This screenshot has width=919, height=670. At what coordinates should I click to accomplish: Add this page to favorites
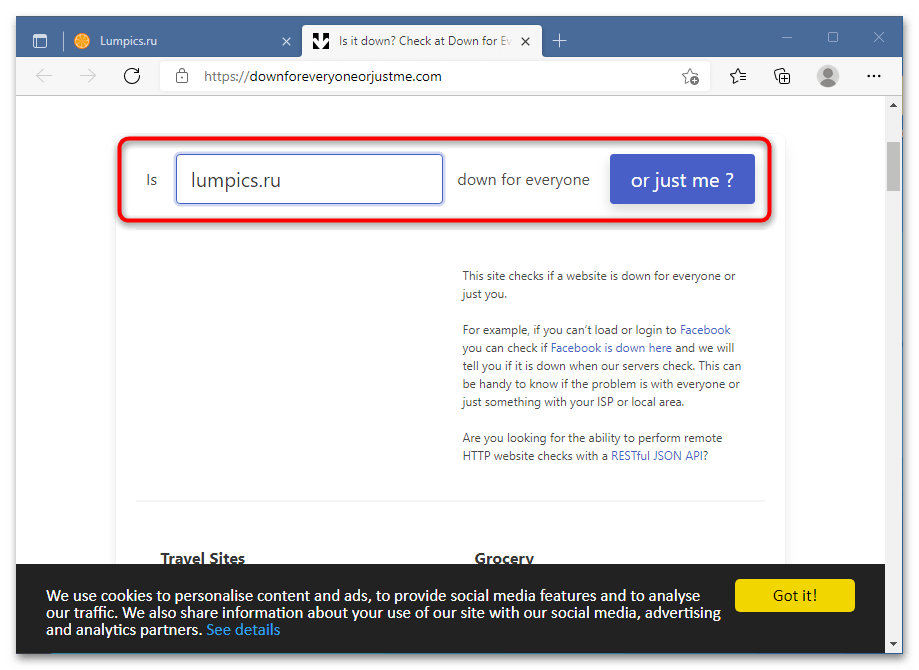tap(690, 76)
